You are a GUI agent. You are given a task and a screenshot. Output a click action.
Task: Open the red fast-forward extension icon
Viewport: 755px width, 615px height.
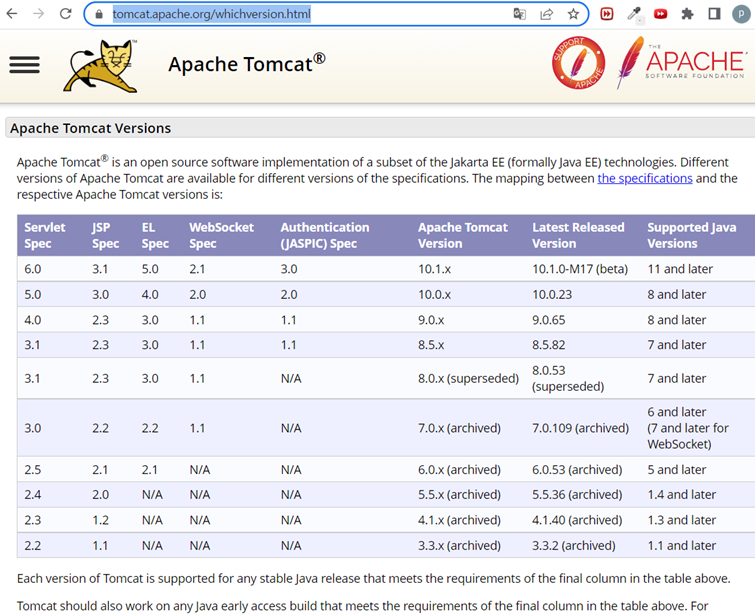(607, 14)
